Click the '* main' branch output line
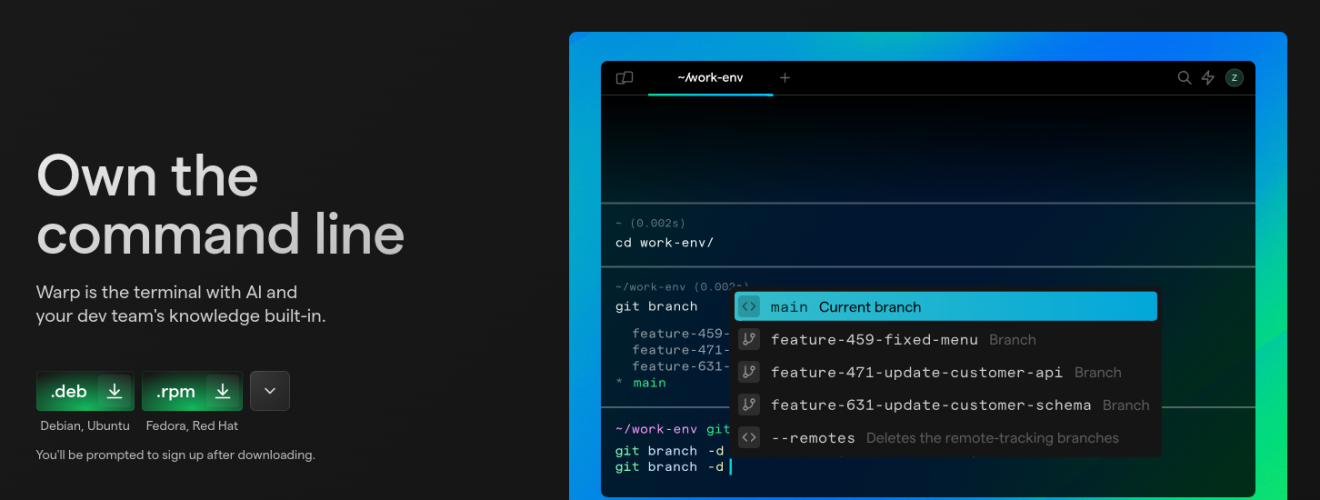1320x500 pixels. click(x=641, y=383)
